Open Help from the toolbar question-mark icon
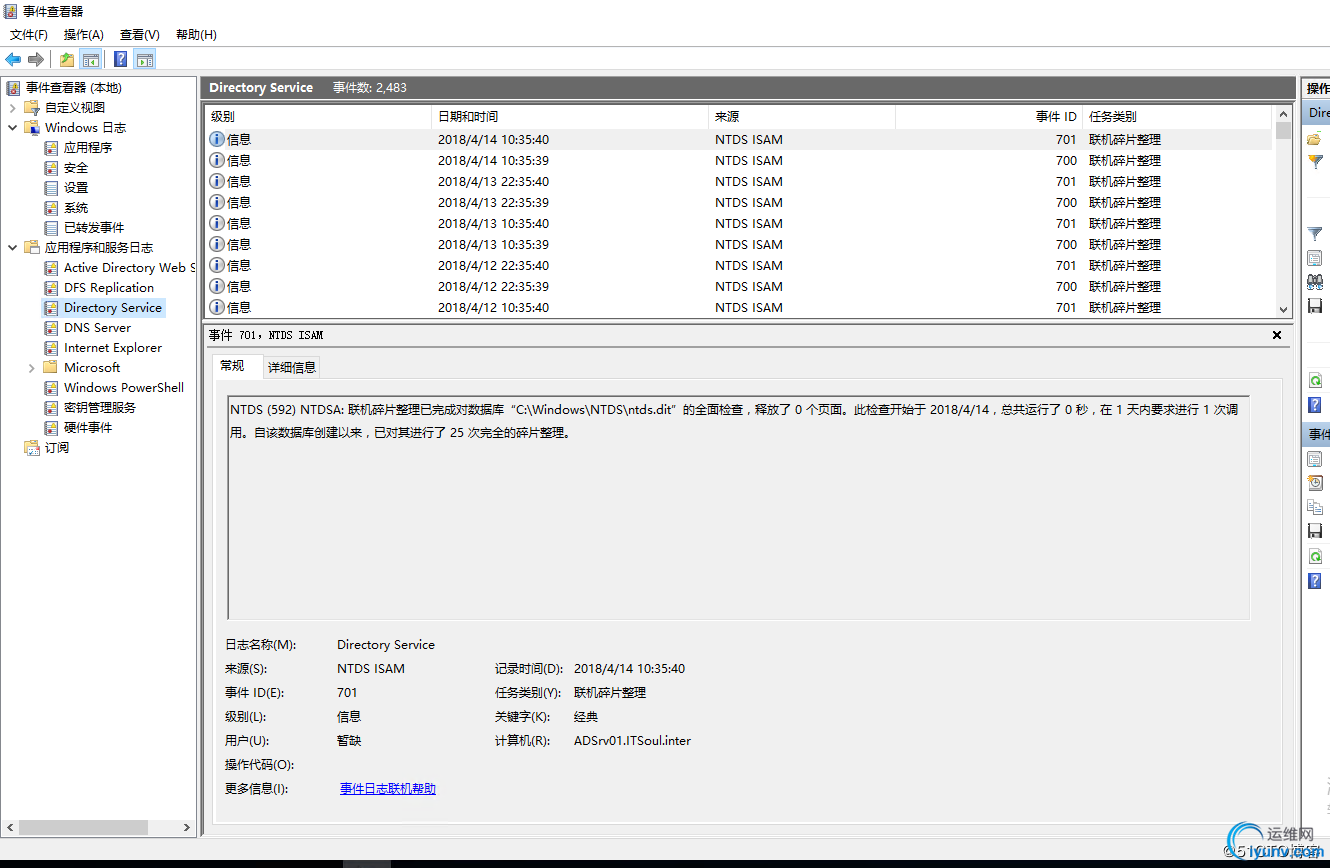This screenshot has width=1330, height=868. tap(120, 59)
